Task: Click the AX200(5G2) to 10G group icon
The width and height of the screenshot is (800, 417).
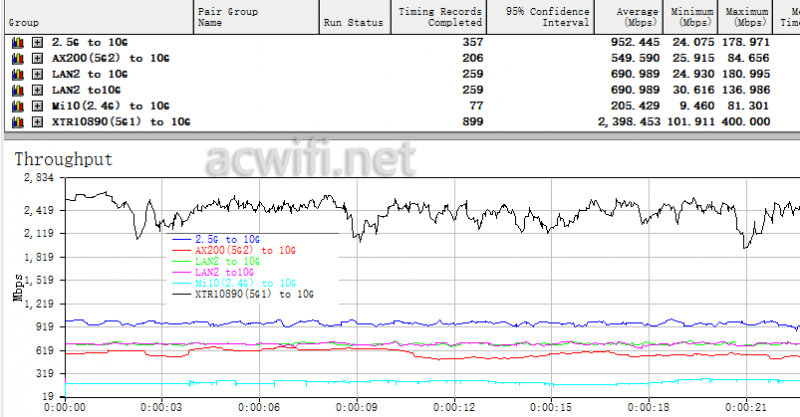Action: (18, 58)
